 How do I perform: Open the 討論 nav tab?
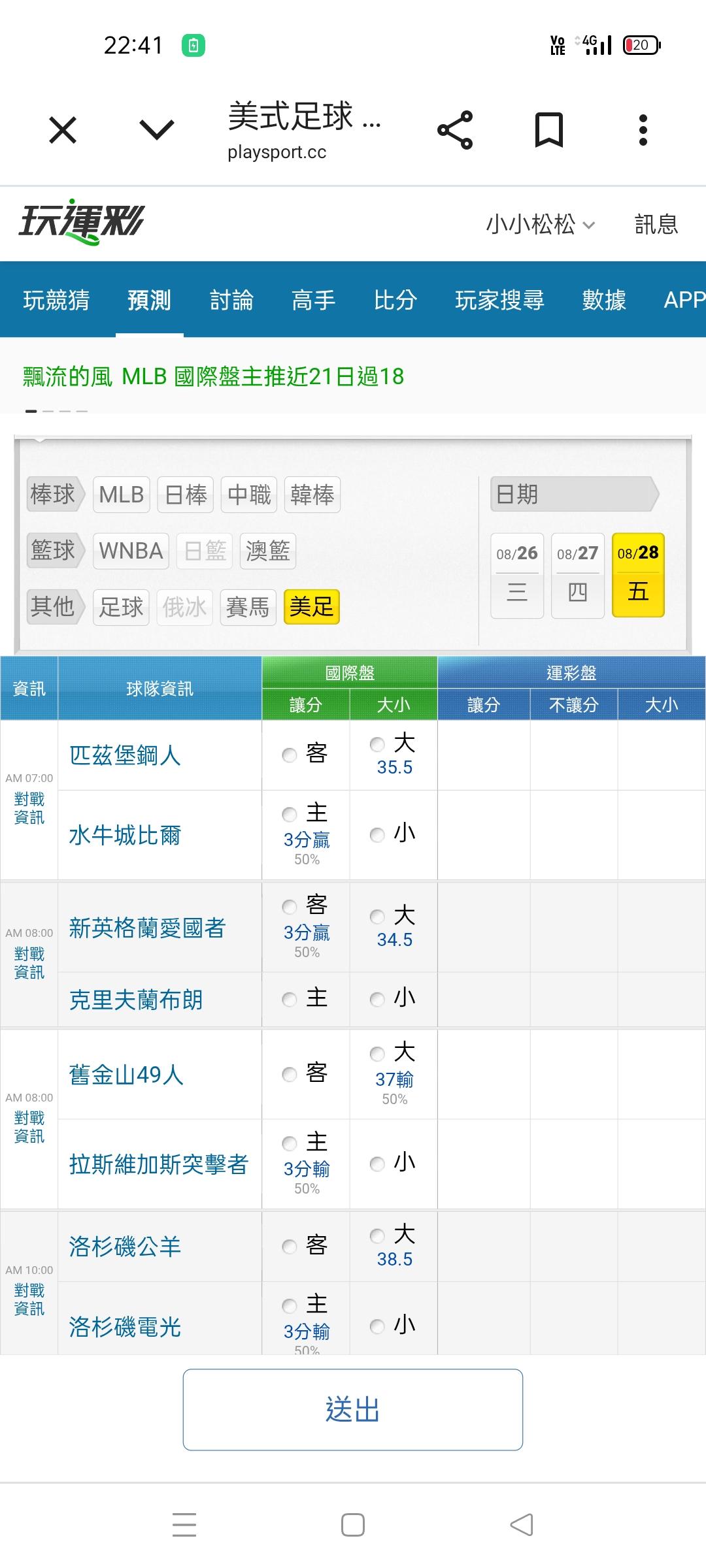coord(231,300)
